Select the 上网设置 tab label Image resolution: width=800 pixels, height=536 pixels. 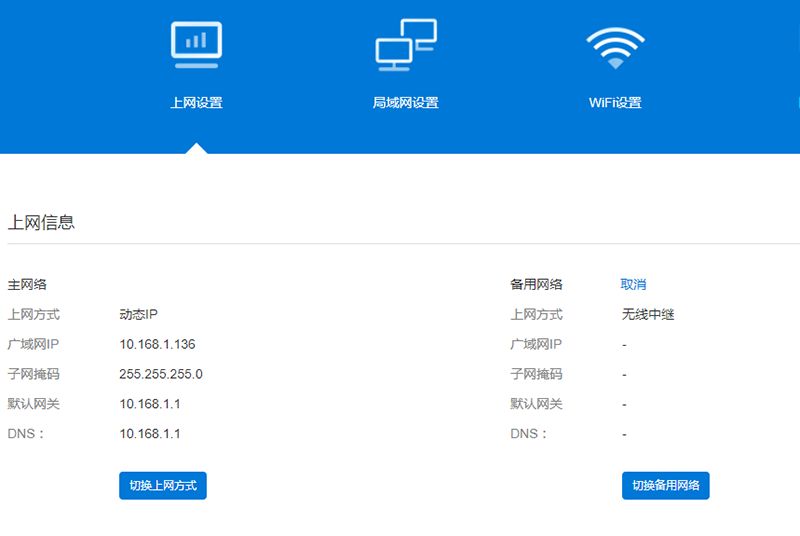point(196,103)
